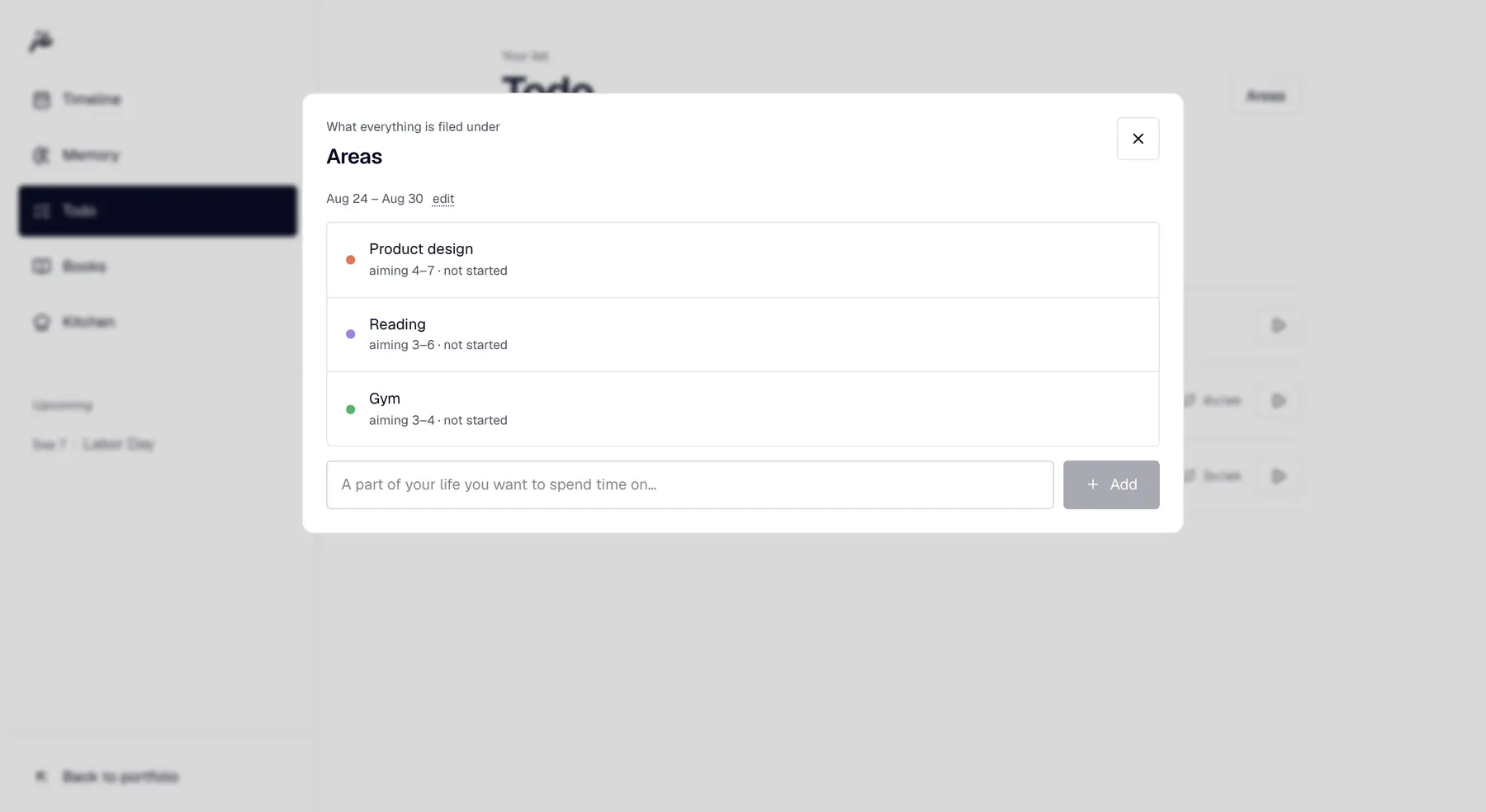Click the green dot next to Gym
This screenshot has width=1486, height=812.
(x=350, y=409)
